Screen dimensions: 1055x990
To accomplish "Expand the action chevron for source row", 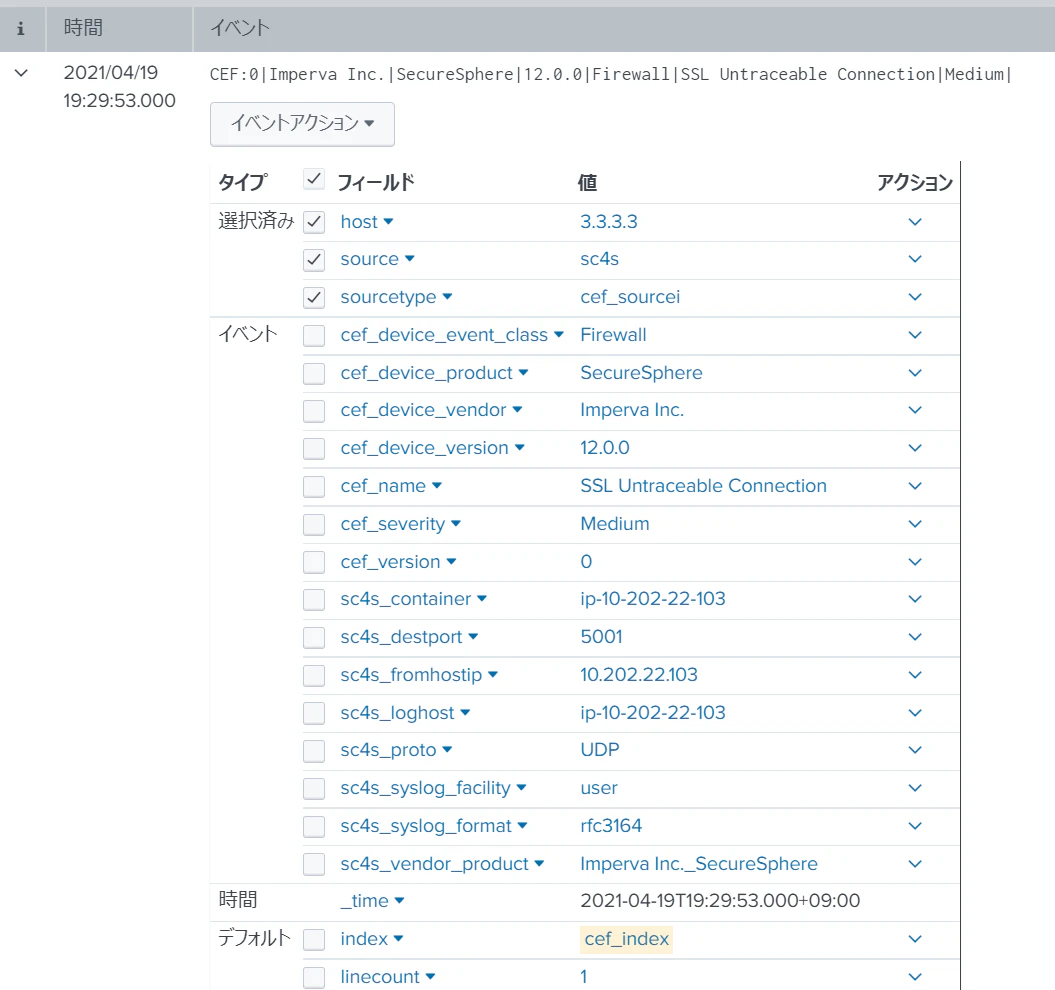I will point(915,259).
